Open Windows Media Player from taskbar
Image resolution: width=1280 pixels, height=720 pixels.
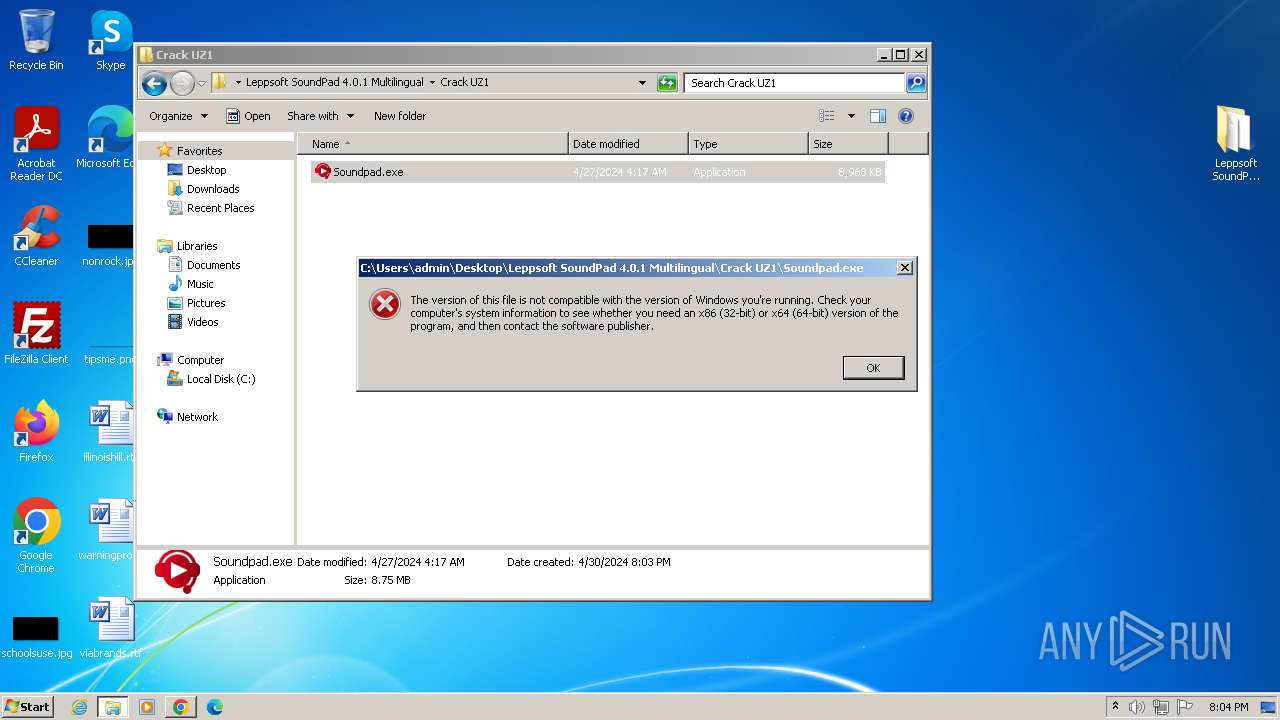tap(147, 707)
